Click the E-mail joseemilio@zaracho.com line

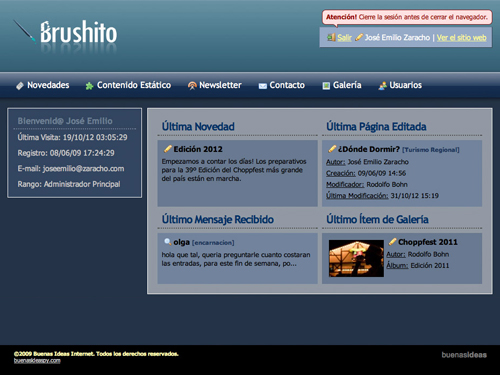coord(71,169)
